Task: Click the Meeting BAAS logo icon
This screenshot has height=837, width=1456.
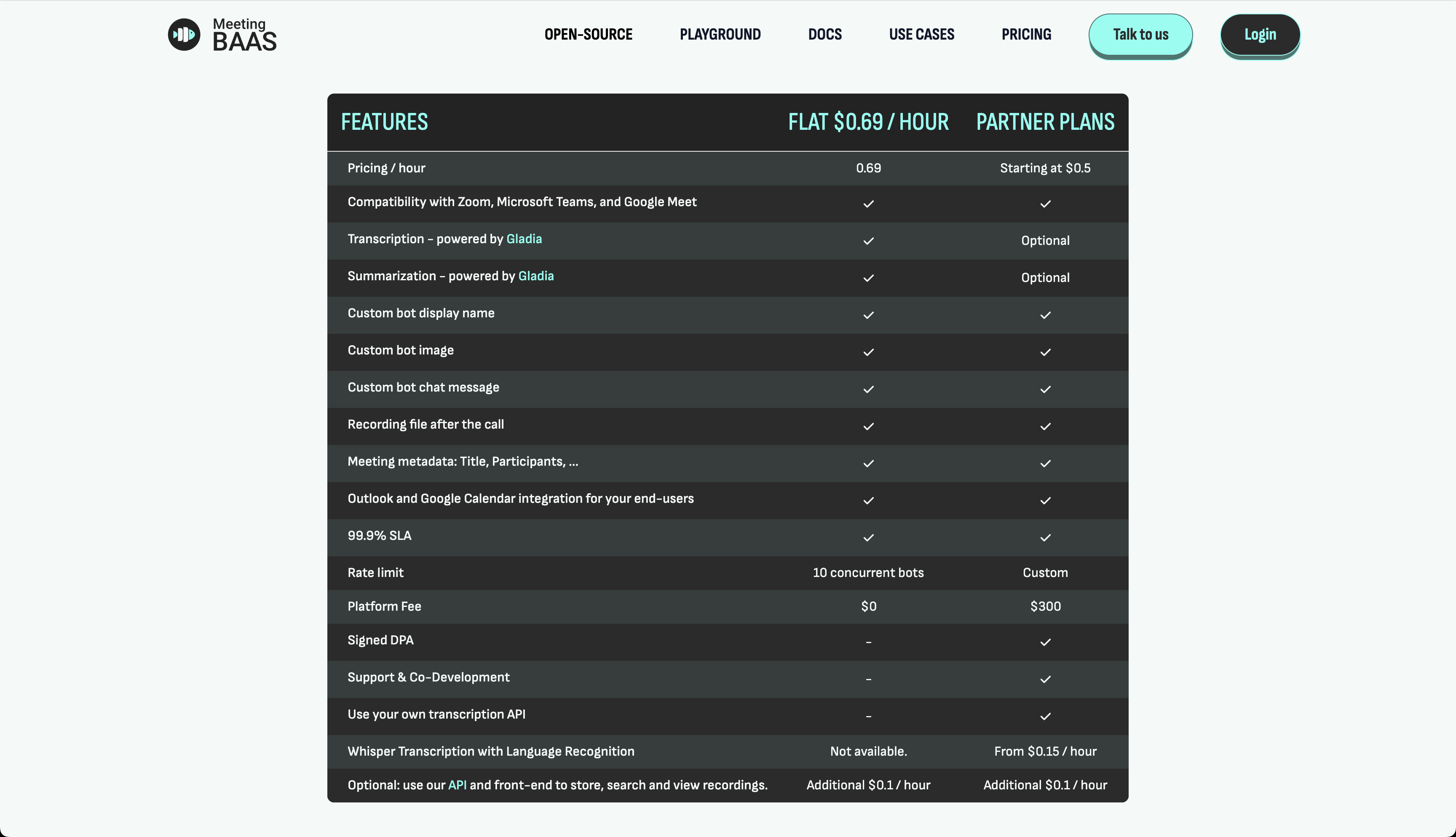Action: pos(184,35)
